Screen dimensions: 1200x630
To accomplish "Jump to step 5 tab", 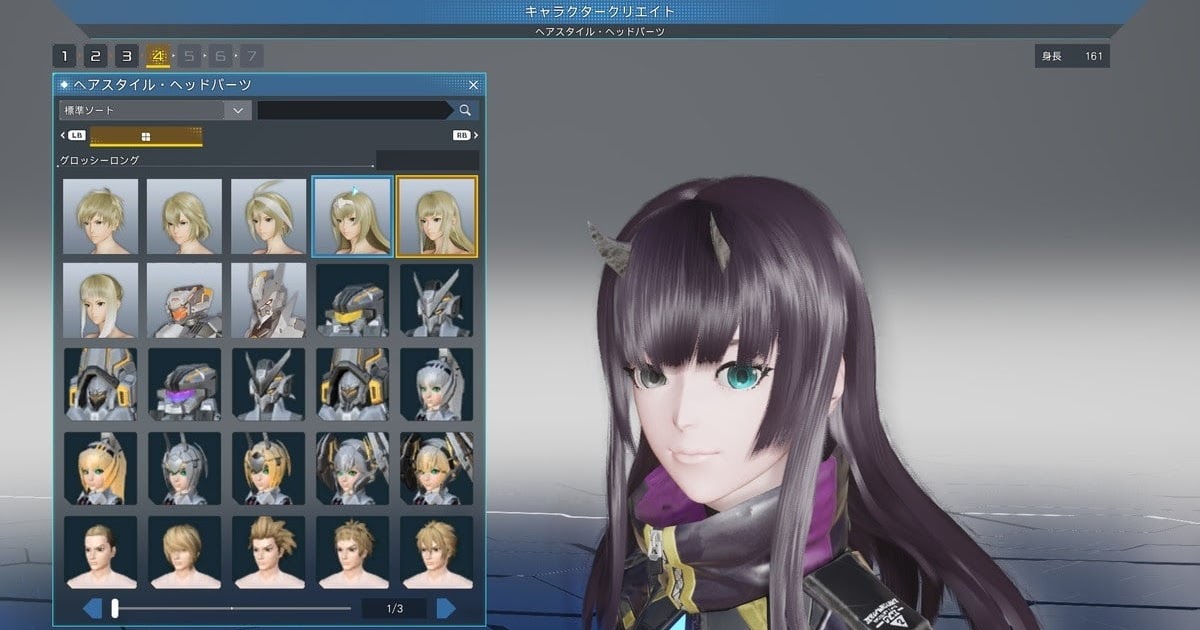I will coord(189,56).
